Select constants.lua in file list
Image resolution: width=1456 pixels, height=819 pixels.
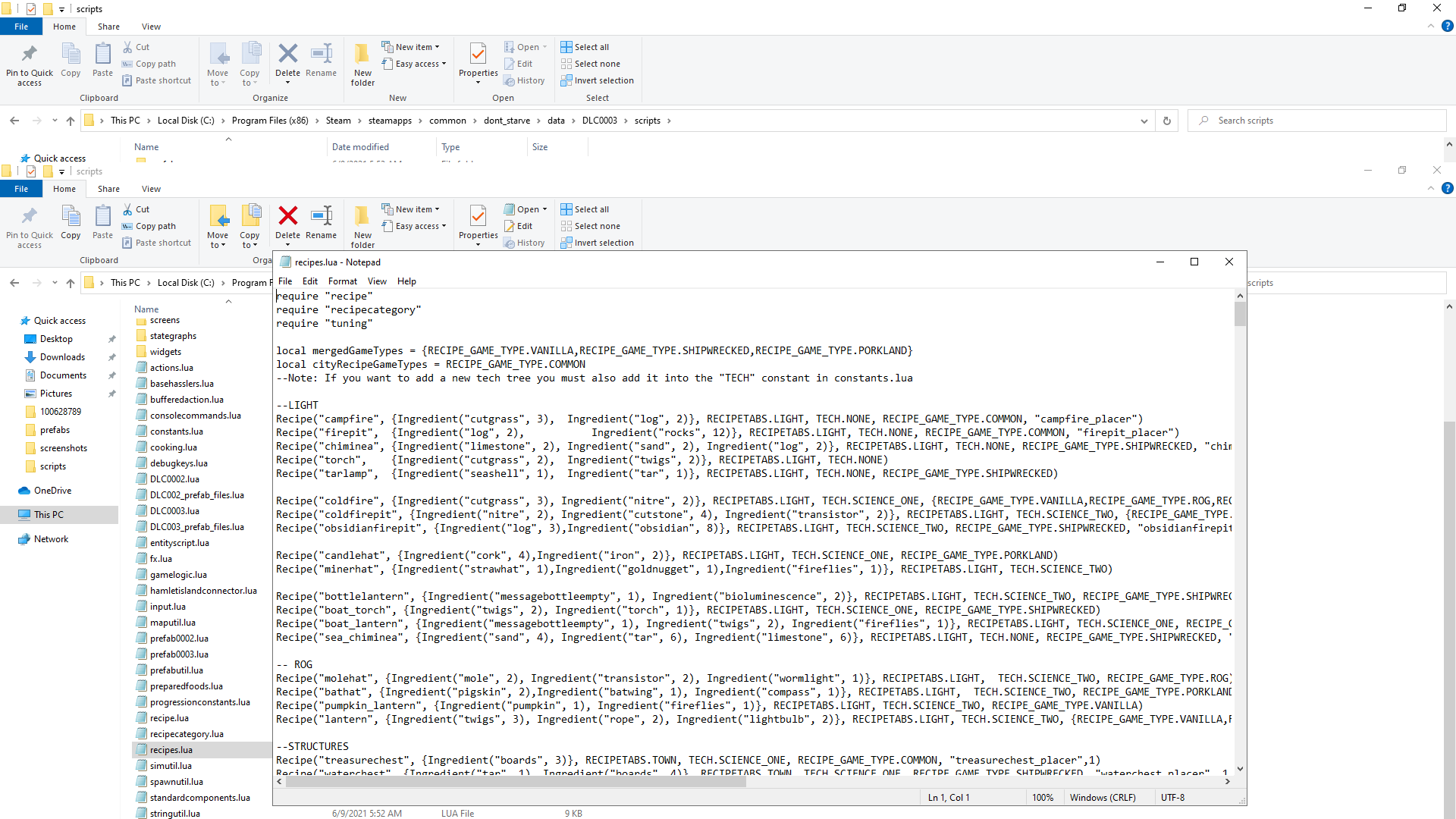177,431
